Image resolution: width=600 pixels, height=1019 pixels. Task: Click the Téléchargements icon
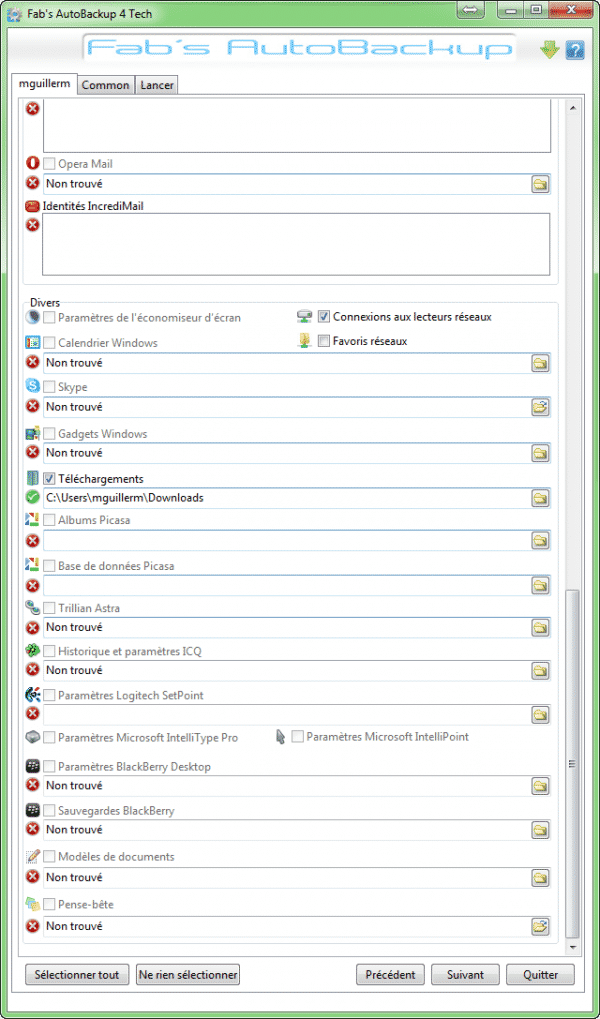click(x=33, y=478)
